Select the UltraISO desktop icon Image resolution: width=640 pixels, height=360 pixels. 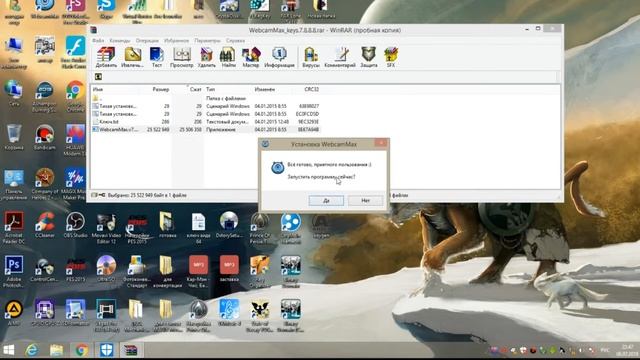pyautogui.click(x=106, y=269)
